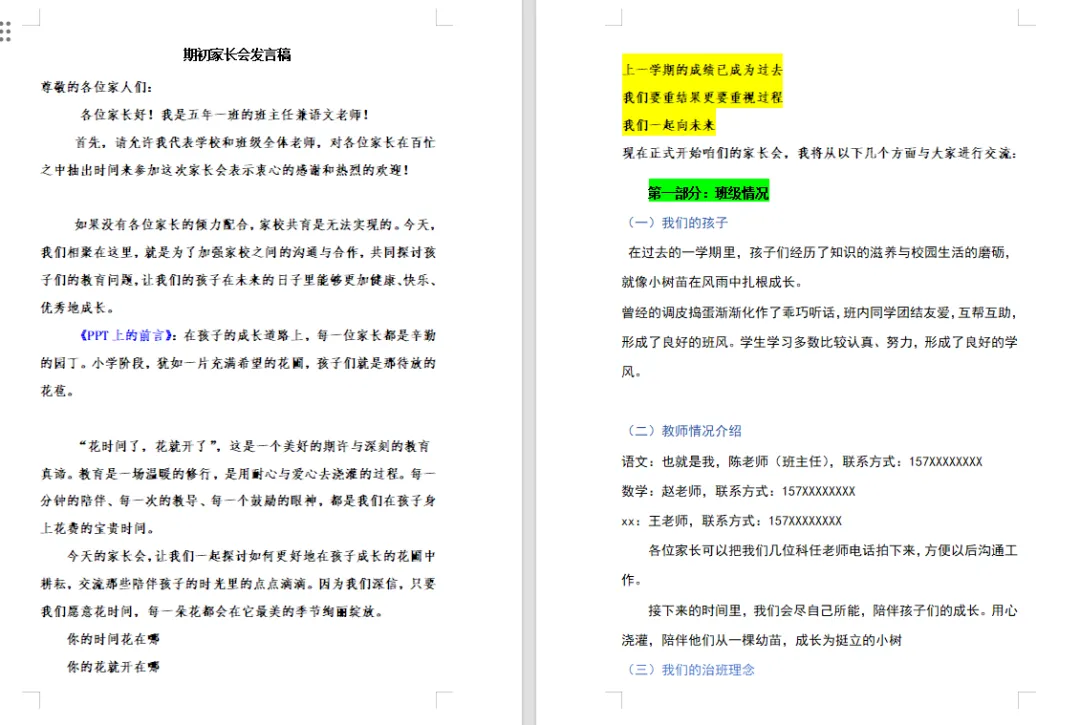Click the line starting 曾经的调皮捣蛋

(x=820, y=312)
